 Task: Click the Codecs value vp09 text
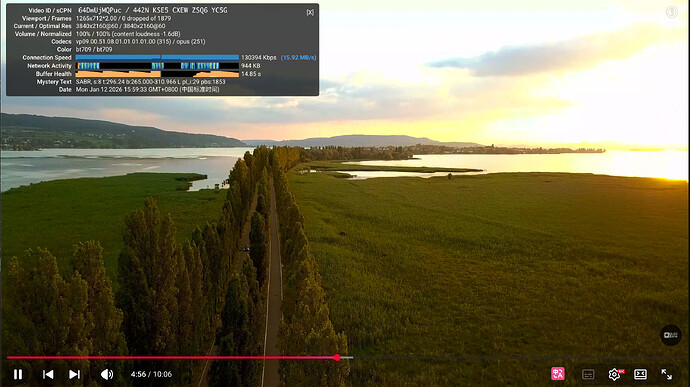140,41
